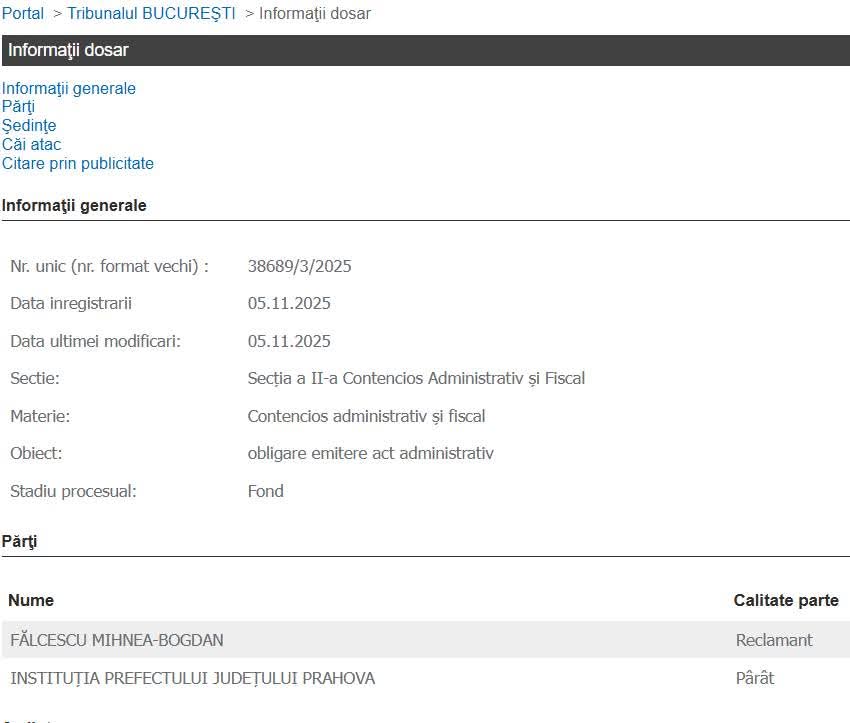Screen dimensions: 850x723
Task: Click the Nume column header
Action: click(31, 601)
